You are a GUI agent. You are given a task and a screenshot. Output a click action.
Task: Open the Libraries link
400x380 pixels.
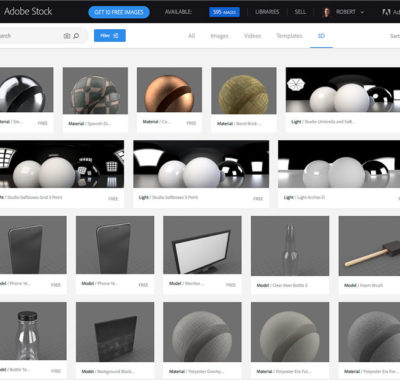pos(267,12)
